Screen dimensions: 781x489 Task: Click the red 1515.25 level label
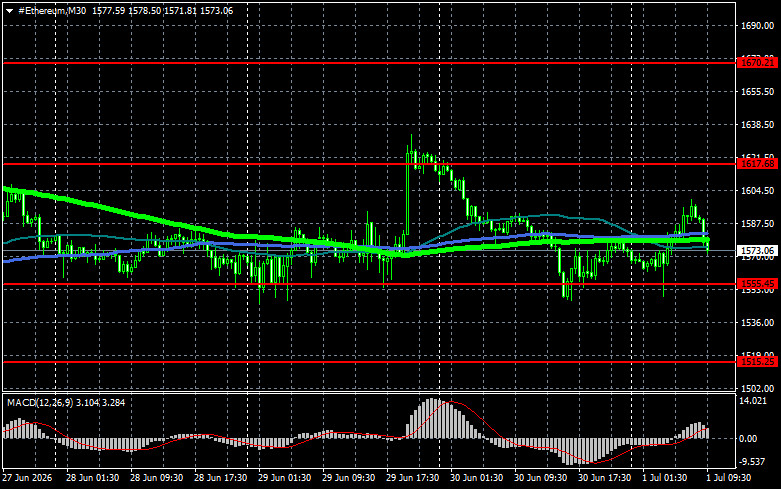758,362
